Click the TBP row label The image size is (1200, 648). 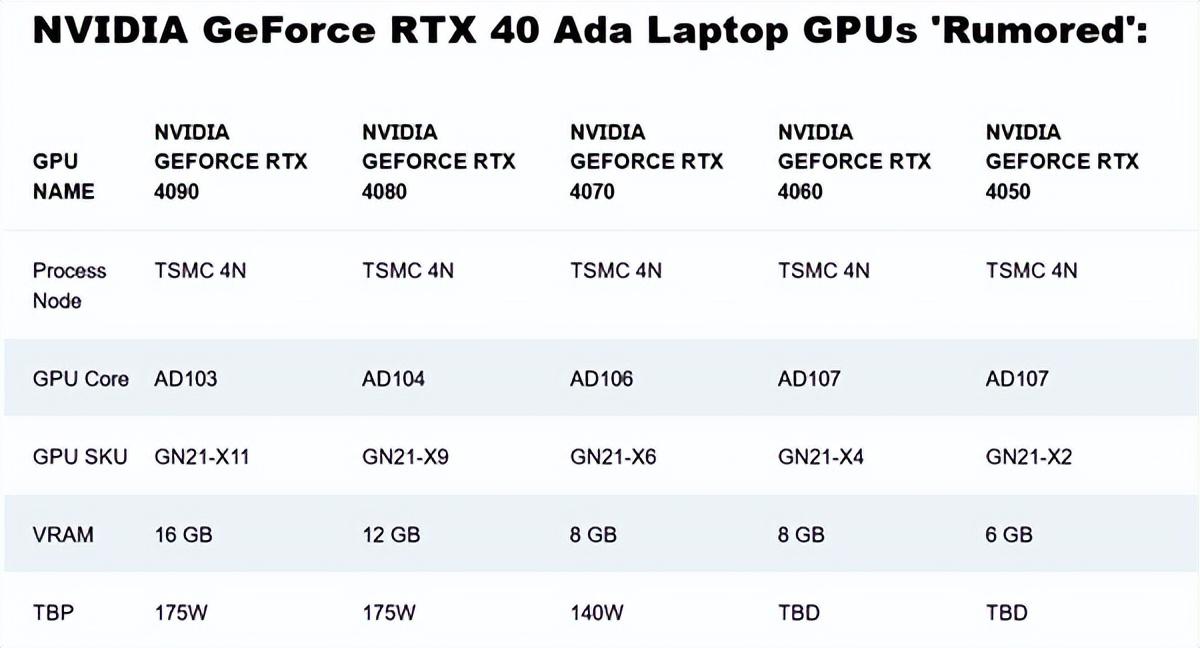(x=55, y=612)
